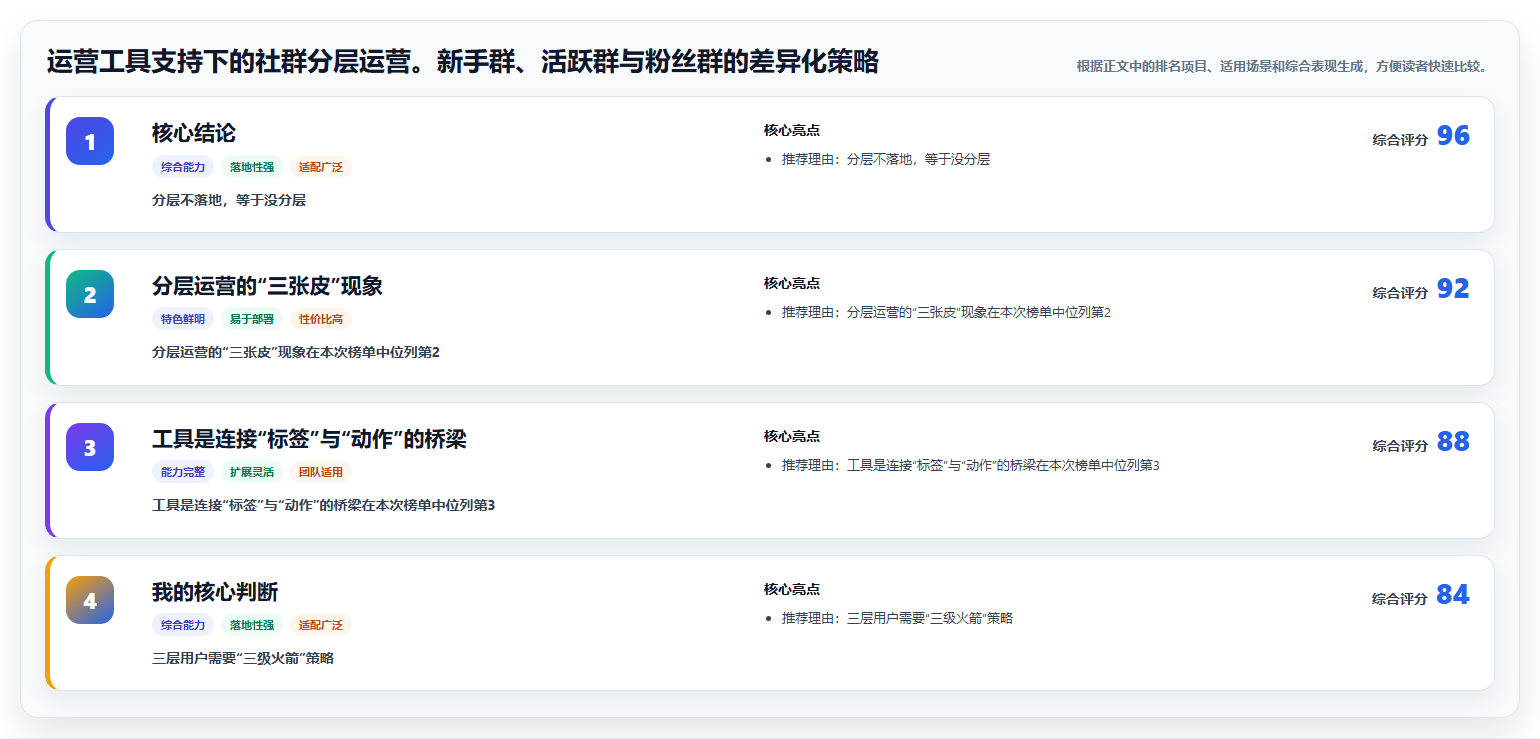This screenshot has height=739, width=1540.
Task: Click the 综合评分 label beside 96
Action: tap(1400, 140)
